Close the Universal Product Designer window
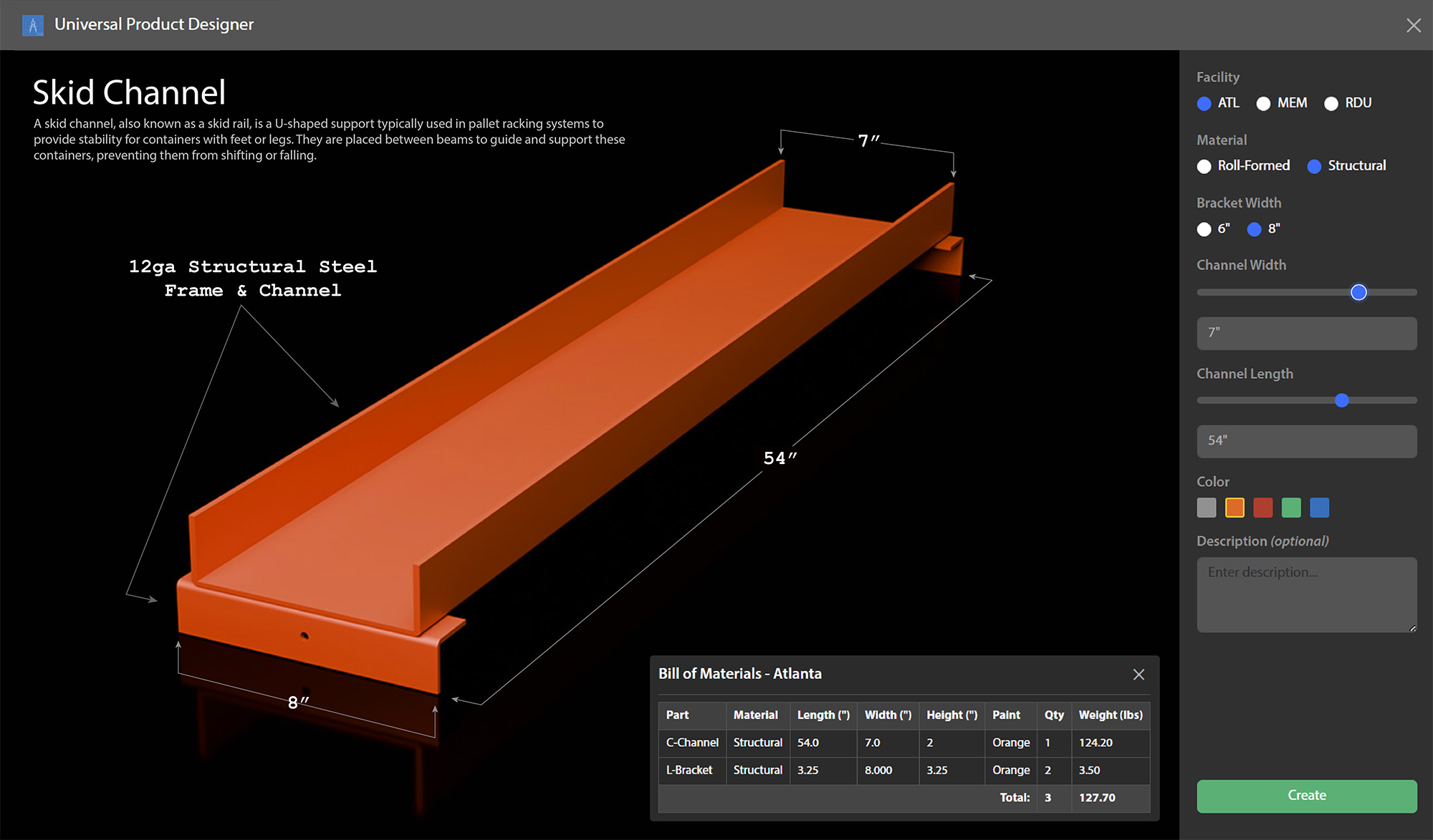 point(1413,26)
